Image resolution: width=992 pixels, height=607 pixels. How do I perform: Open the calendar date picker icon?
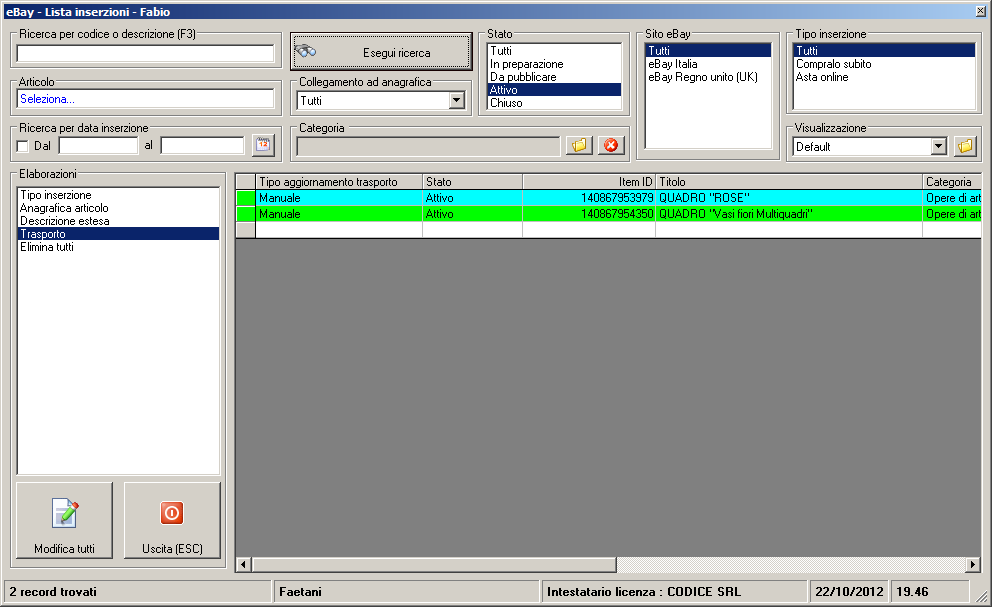point(263,146)
